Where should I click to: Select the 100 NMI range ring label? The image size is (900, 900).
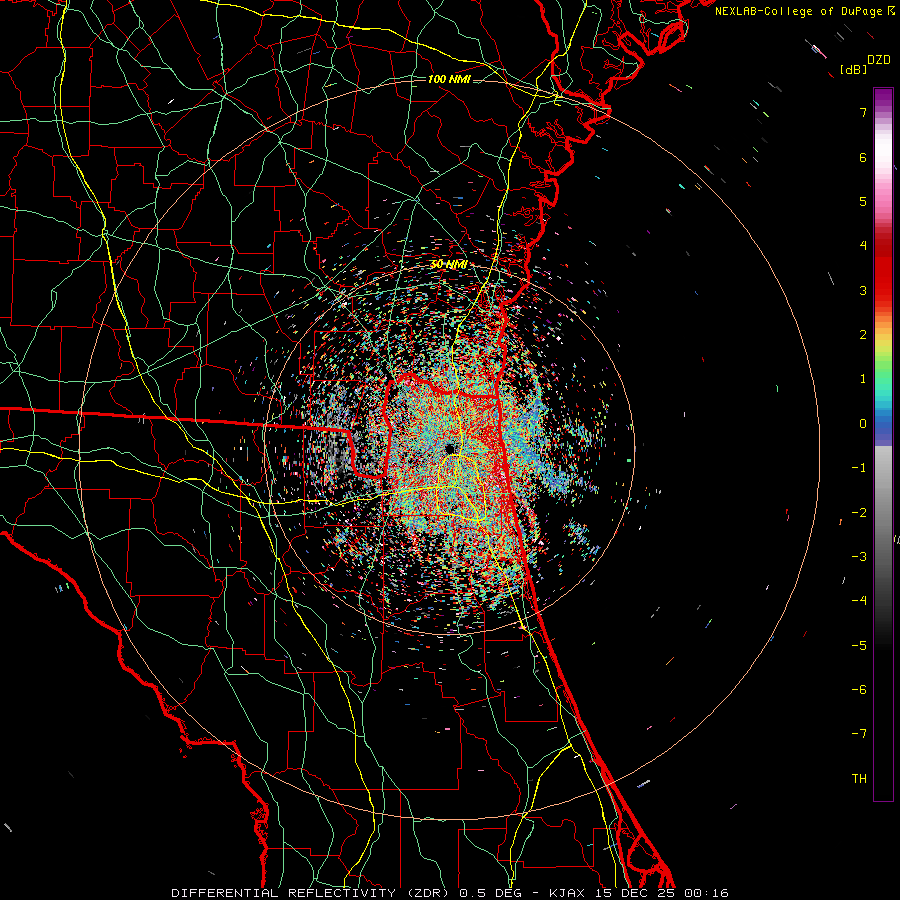pos(449,79)
